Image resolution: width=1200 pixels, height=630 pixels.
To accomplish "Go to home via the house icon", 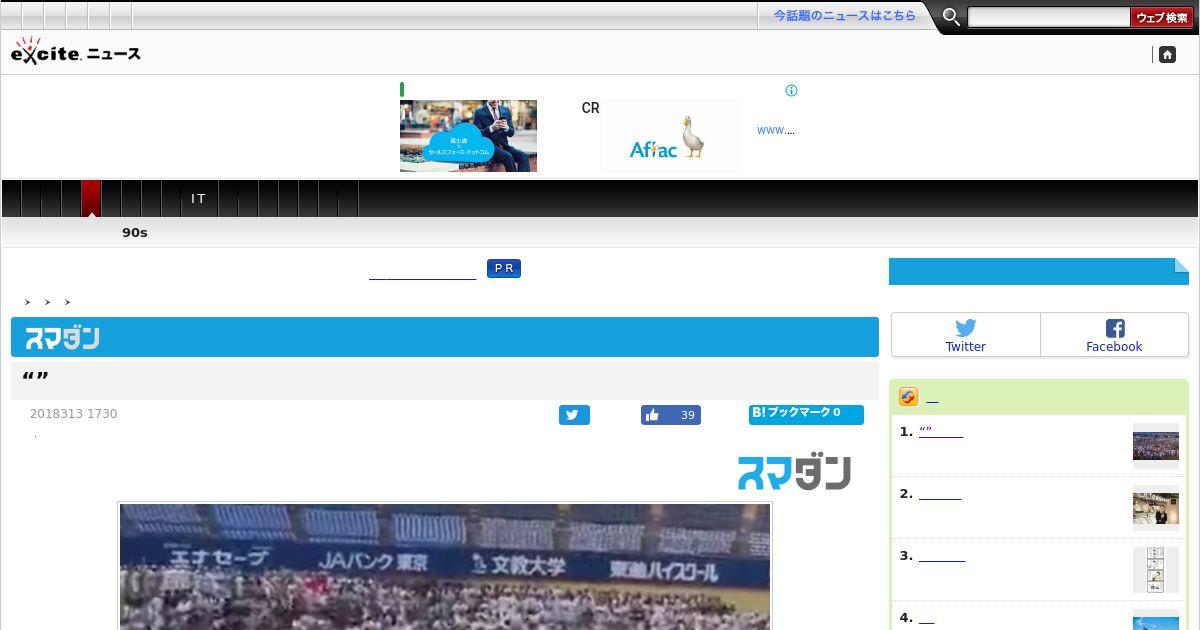I will (x=1167, y=55).
